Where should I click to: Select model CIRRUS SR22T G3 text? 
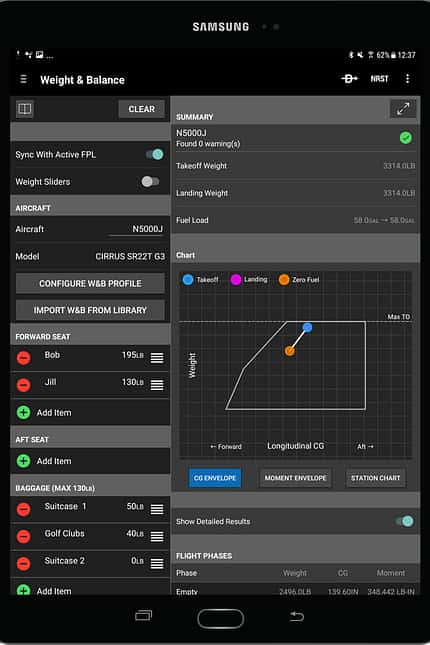[x=130, y=256]
